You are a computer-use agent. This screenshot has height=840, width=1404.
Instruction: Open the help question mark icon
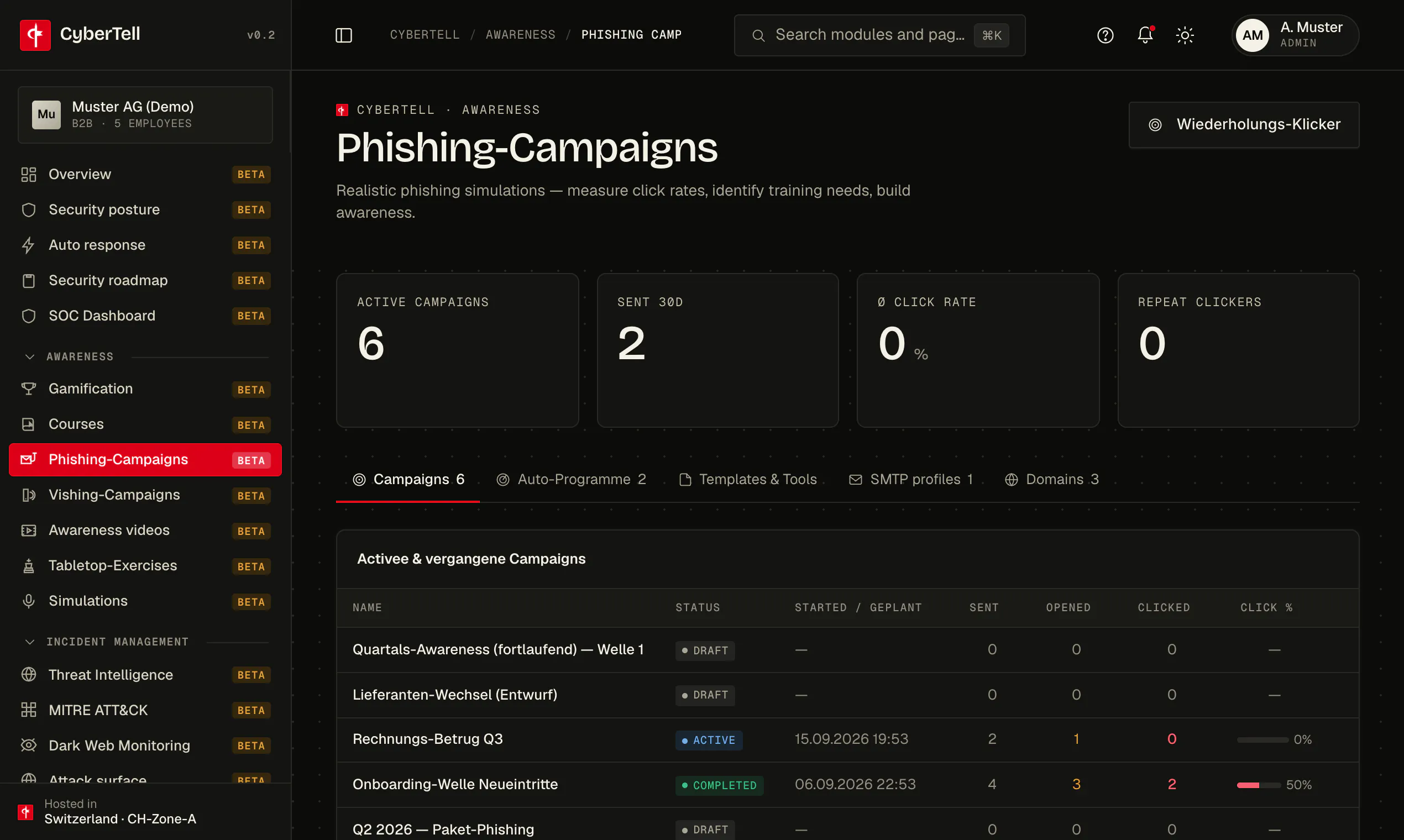pyautogui.click(x=1105, y=35)
